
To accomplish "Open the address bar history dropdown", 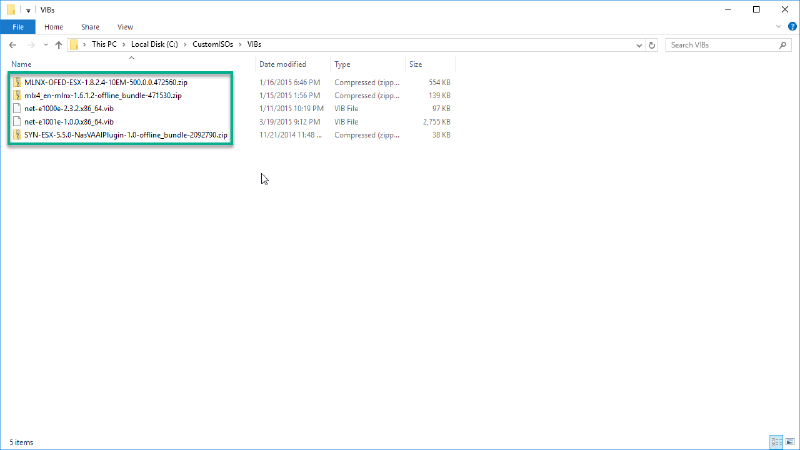I will [639, 45].
